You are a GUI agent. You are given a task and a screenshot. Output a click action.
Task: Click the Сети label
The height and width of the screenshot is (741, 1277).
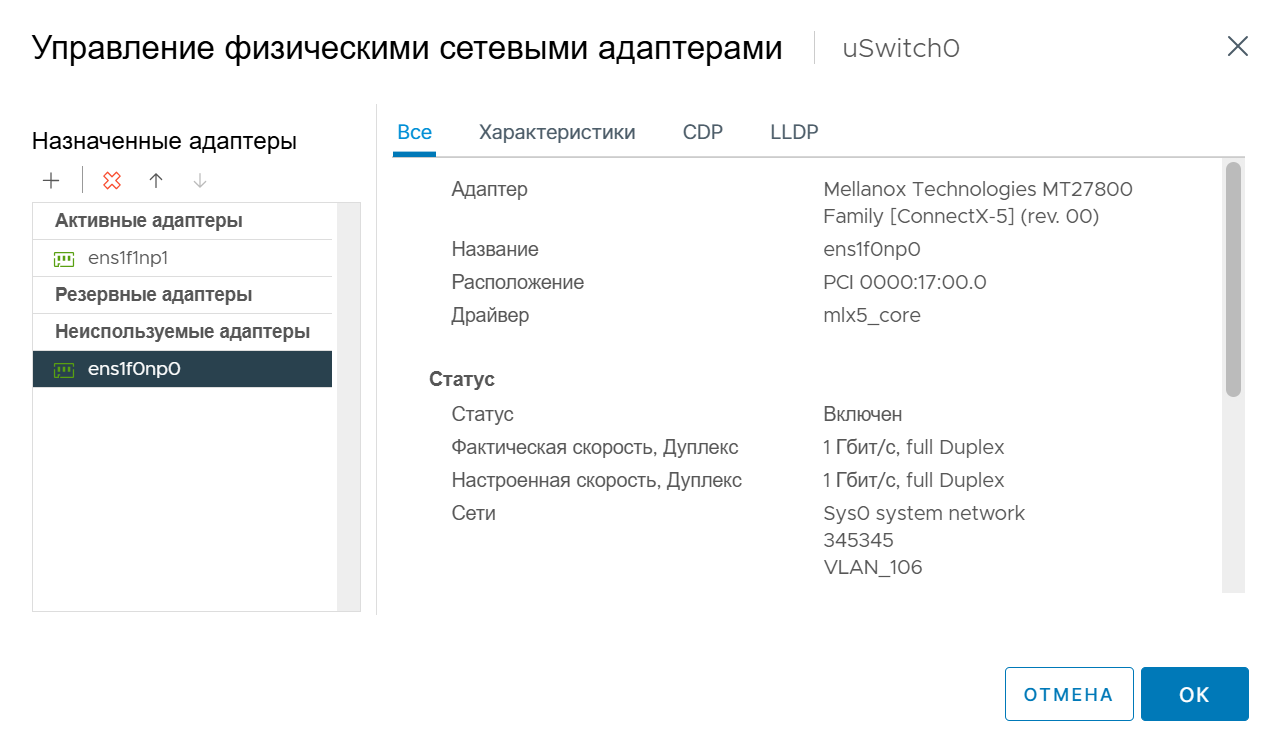pyautogui.click(x=474, y=513)
